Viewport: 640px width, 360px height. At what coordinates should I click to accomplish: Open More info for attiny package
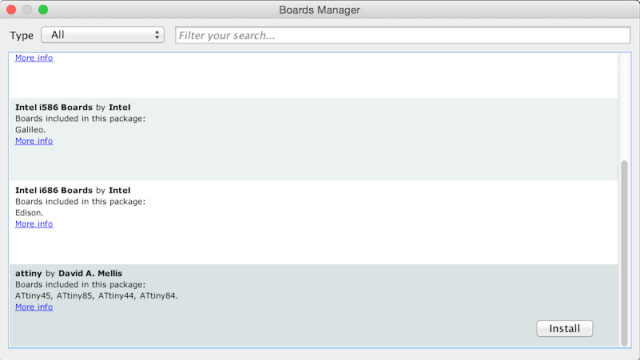point(34,307)
